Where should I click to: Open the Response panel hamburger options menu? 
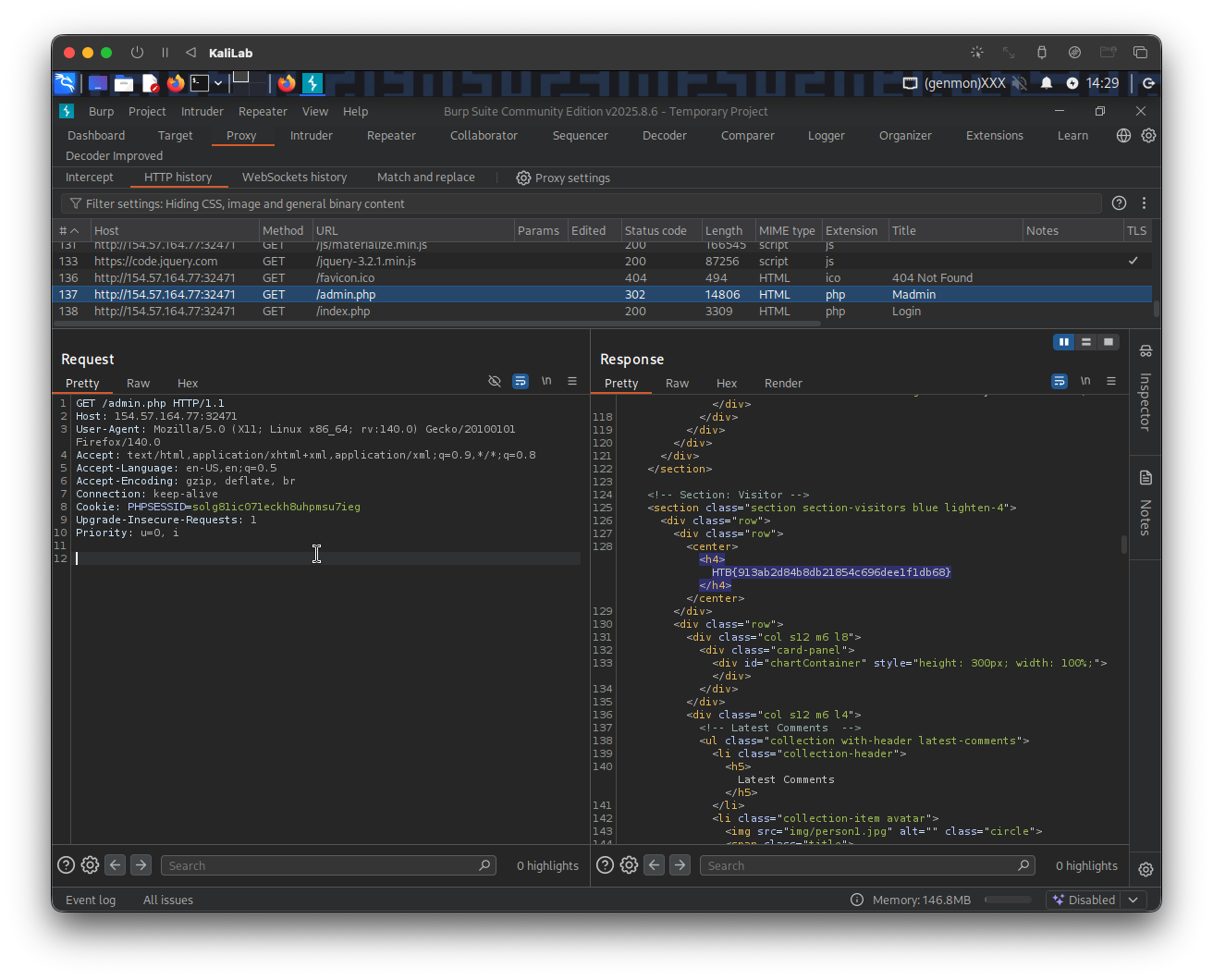click(1111, 382)
